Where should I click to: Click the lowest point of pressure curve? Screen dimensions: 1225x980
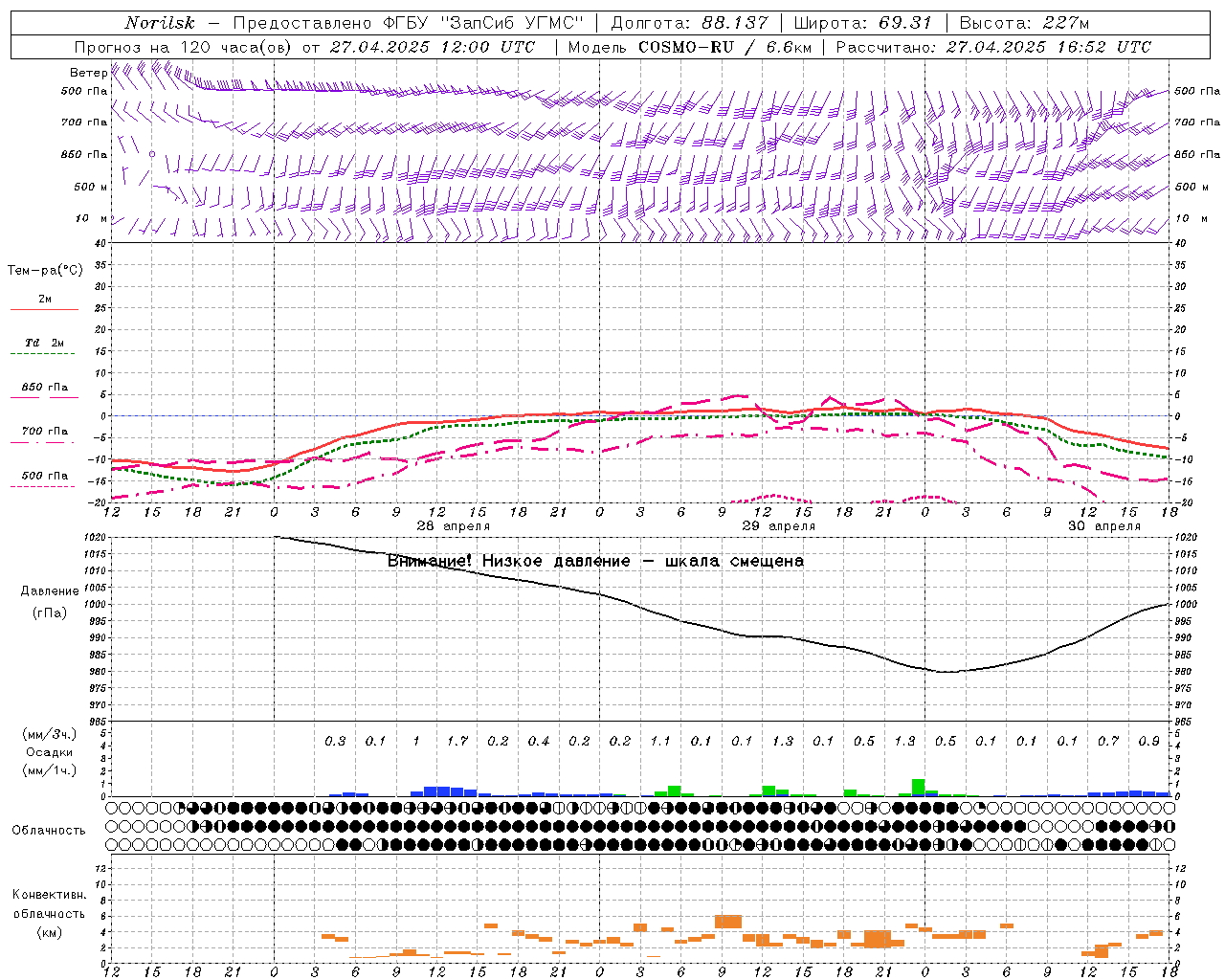[946, 672]
